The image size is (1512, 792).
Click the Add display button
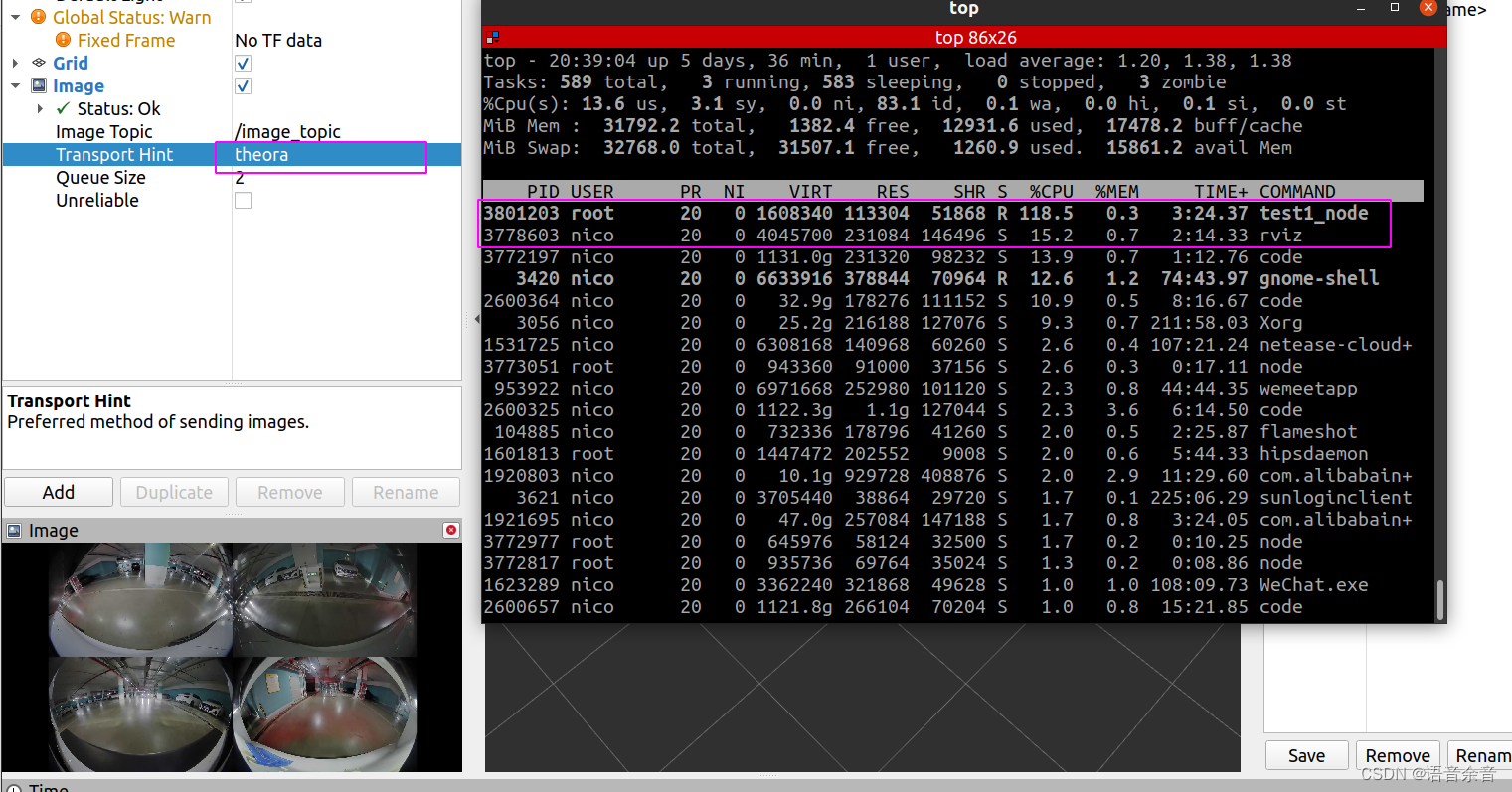pyautogui.click(x=59, y=492)
